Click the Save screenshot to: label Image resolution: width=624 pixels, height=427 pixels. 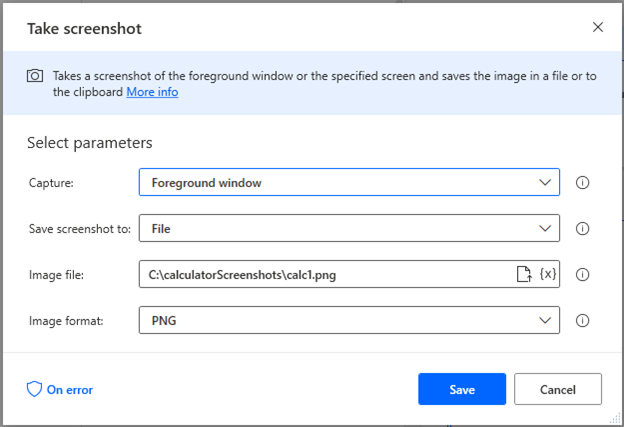[x=80, y=229]
